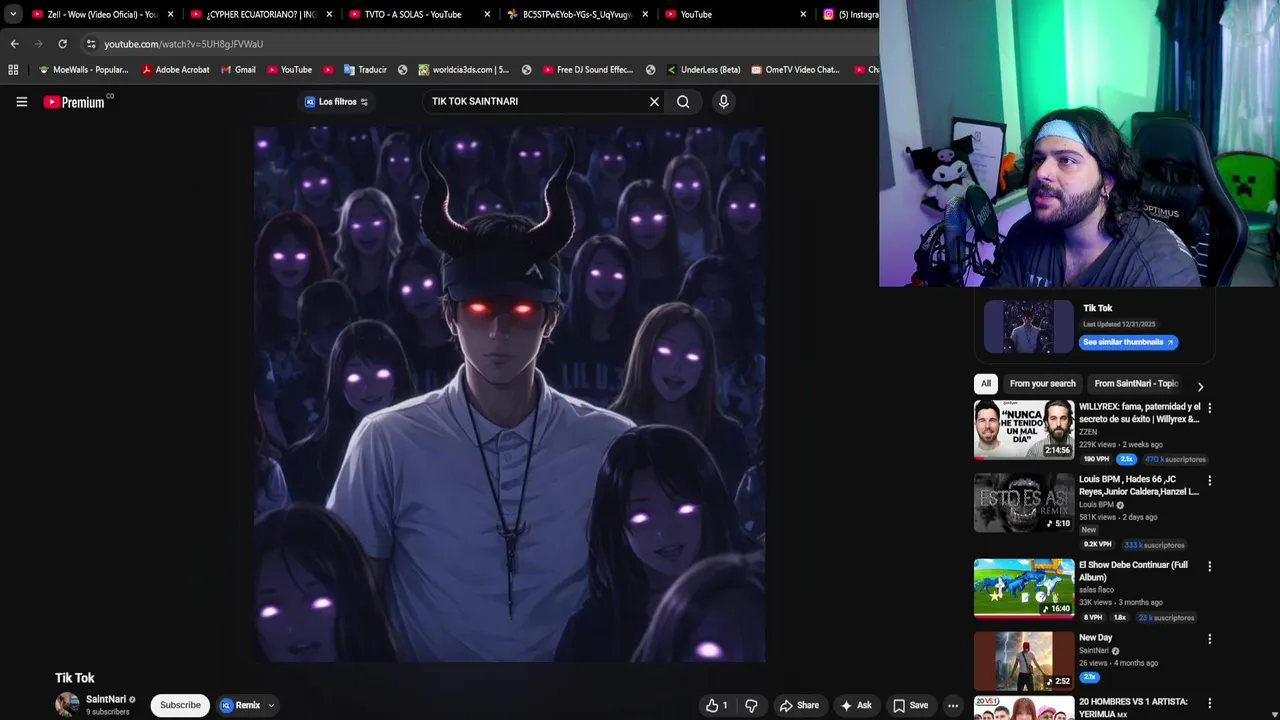Clear the search query with X
This screenshot has height=720, width=1280.
click(x=654, y=101)
